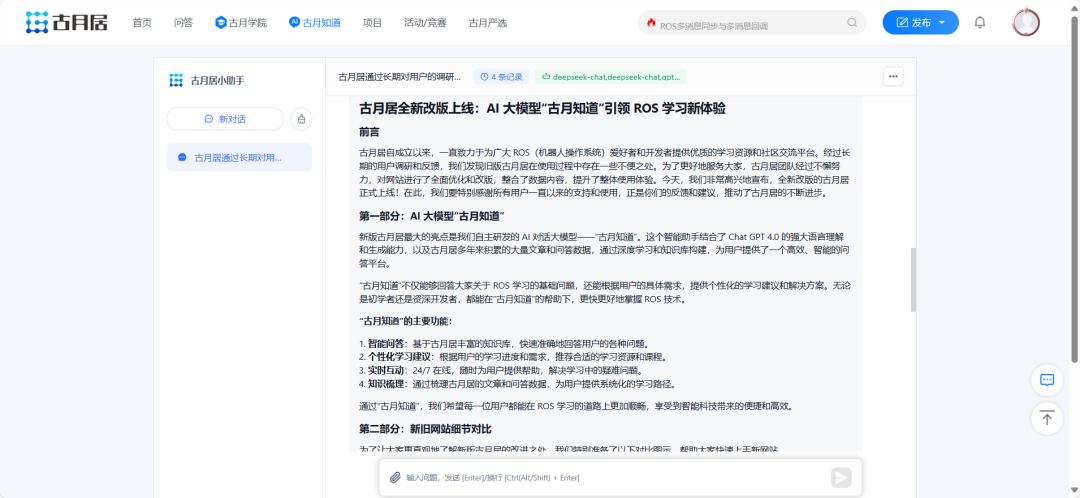Open the 4 条记录 history badge

click(501, 77)
